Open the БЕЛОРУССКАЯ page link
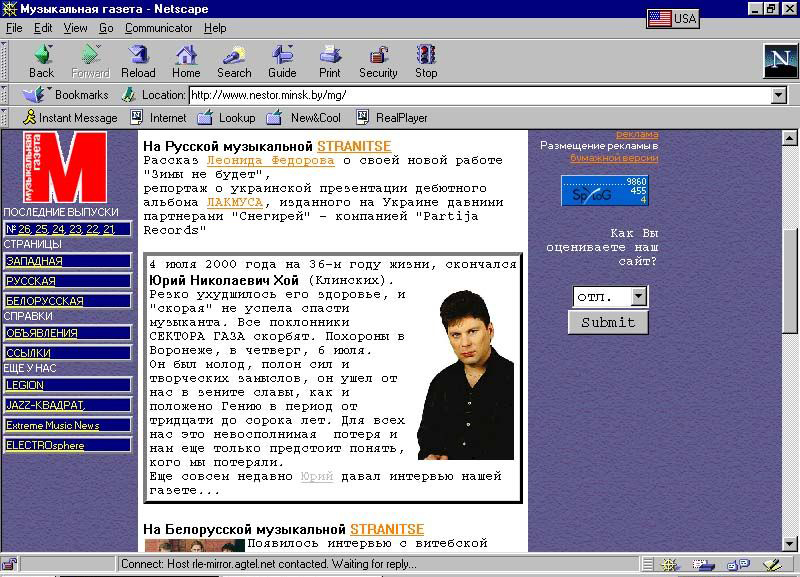This screenshot has width=800, height=577. coord(44,301)
